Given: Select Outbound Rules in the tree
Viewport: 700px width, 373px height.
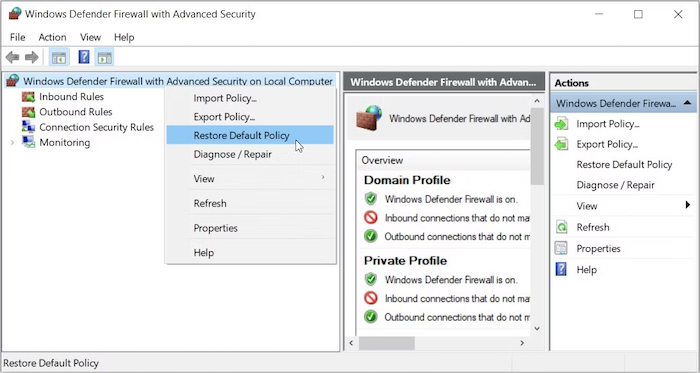Looking at the screenshot, I should point(76,112).
